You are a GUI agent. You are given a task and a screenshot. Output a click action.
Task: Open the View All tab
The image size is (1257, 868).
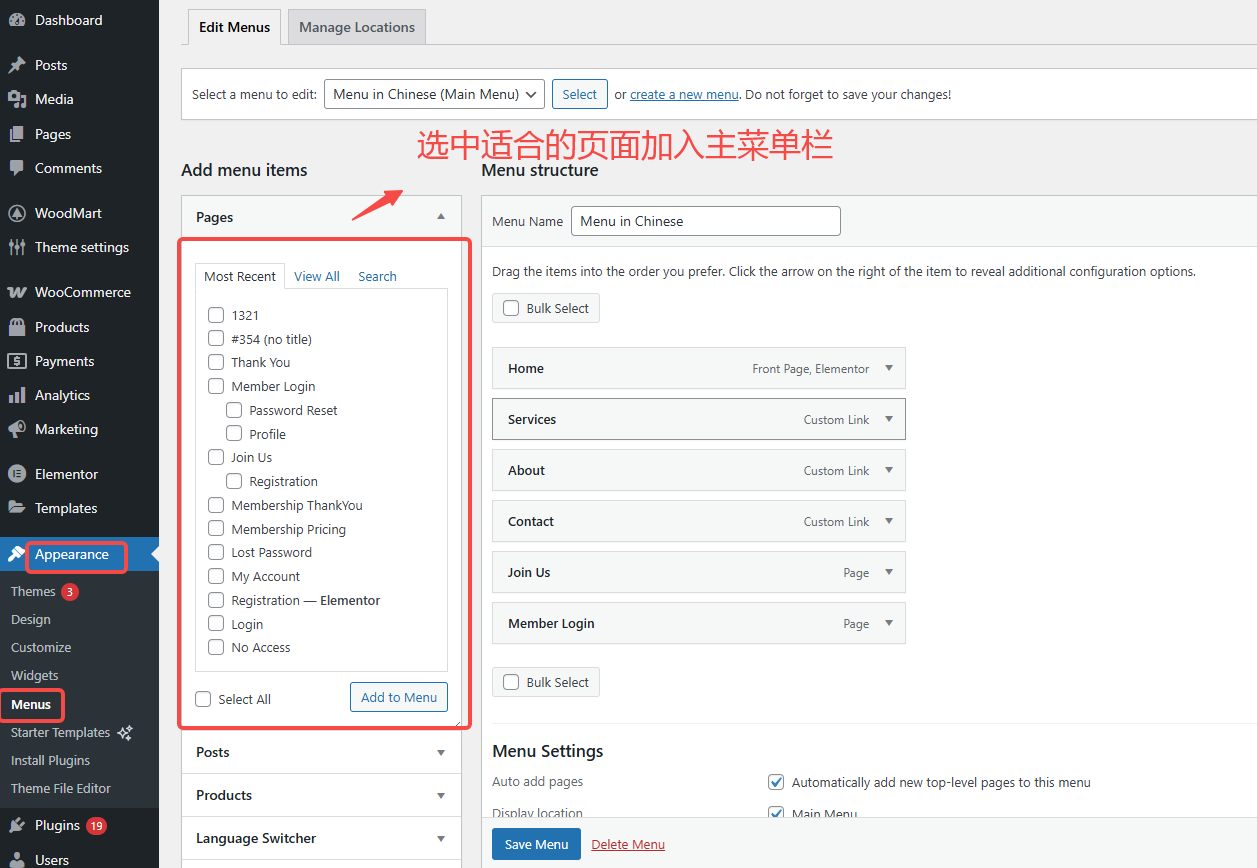coord(316,276)
